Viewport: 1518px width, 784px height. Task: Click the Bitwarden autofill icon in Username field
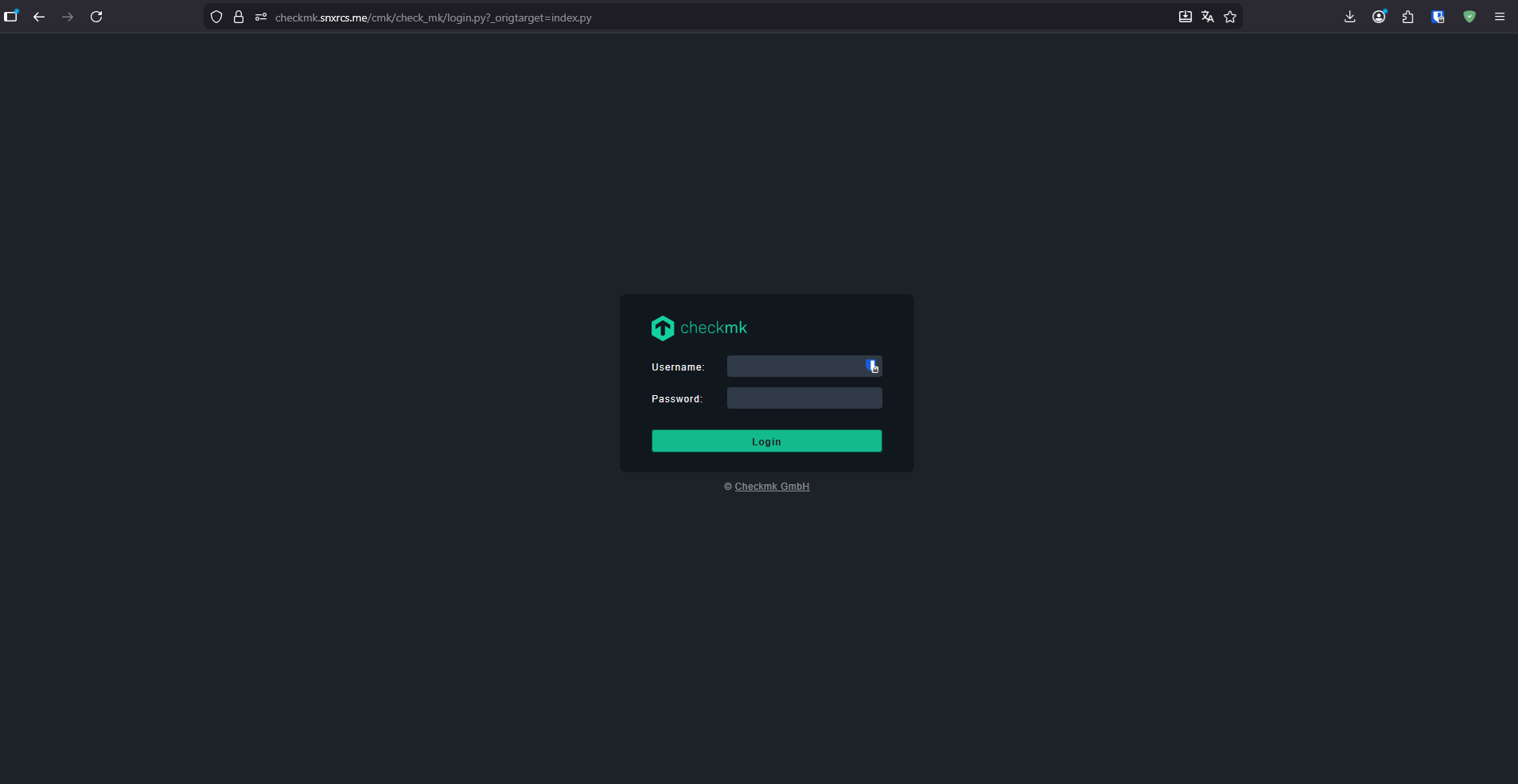coord(872,366)
